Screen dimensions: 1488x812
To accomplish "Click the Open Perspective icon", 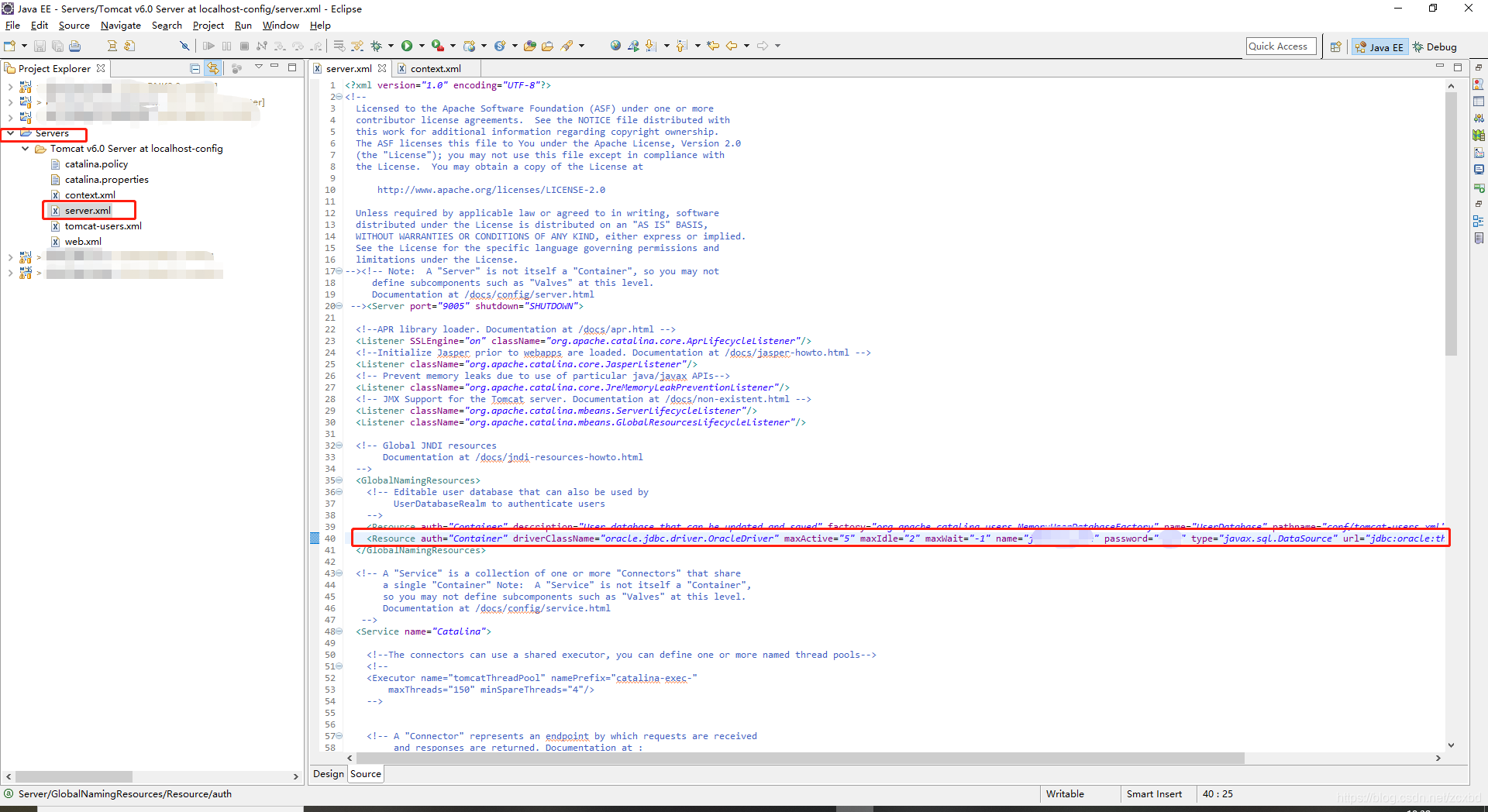I will click(1335, 46).
